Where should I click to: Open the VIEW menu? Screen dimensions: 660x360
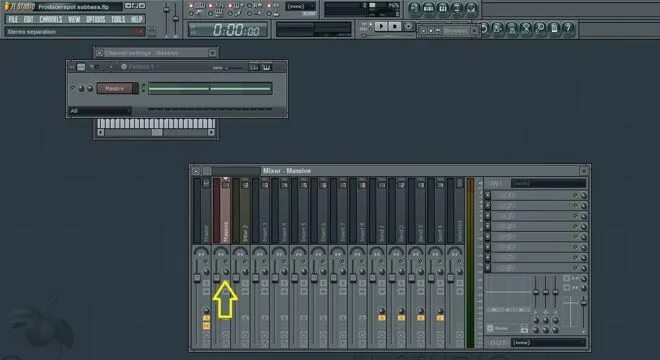pyautogui.click(x=74, y=19)
